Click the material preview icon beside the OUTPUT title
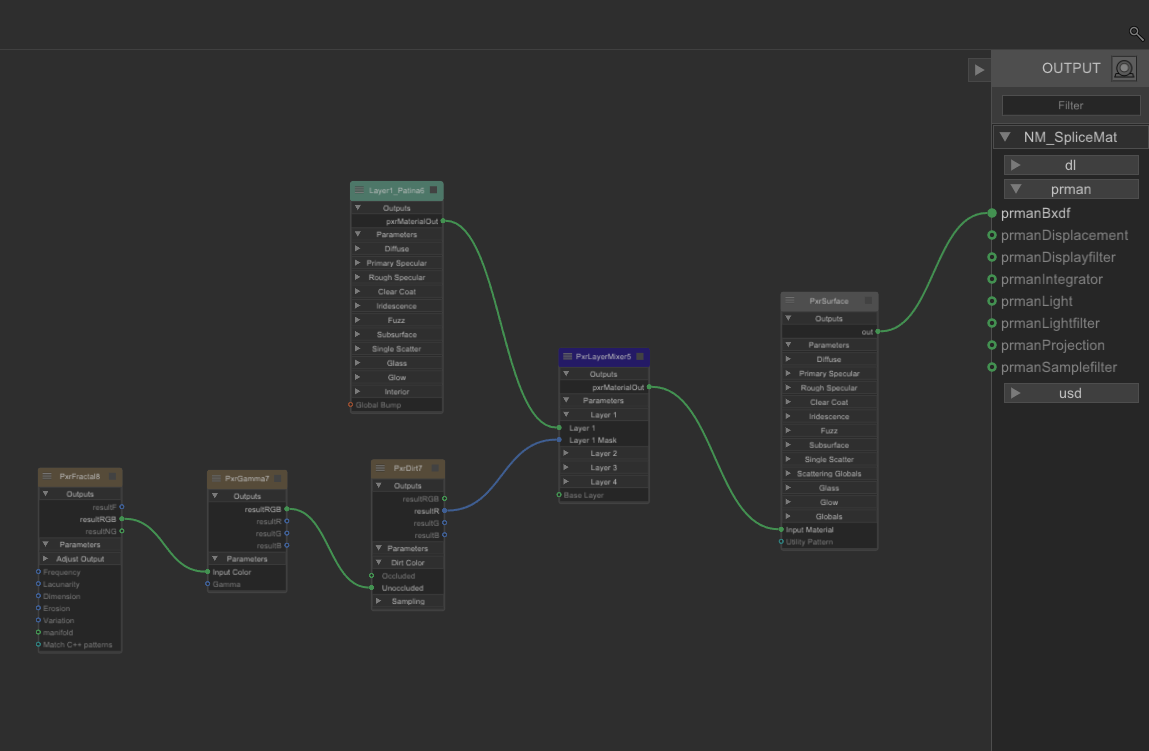 (x=1124, y=68)
